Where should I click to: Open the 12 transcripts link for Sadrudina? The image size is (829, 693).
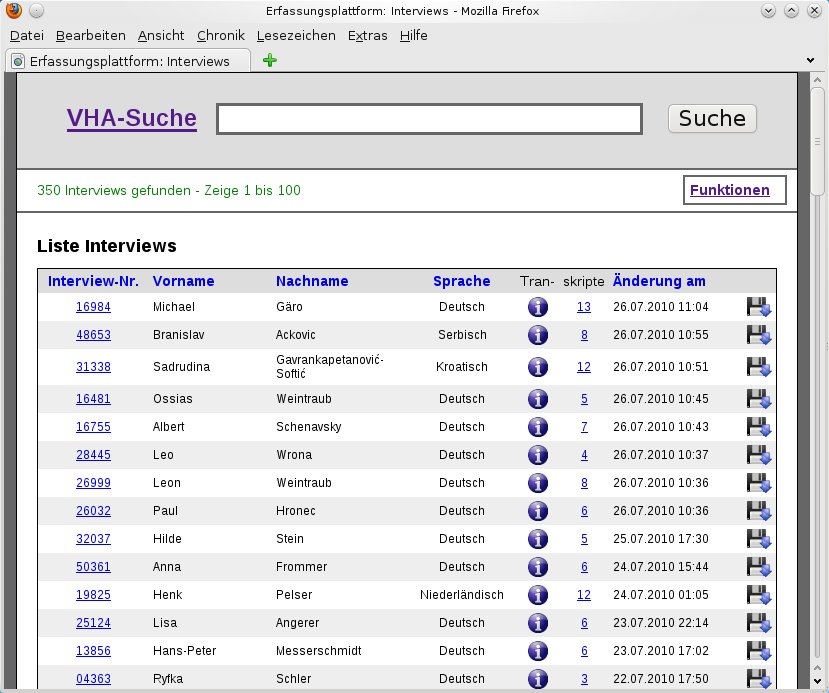pos(584,367)
